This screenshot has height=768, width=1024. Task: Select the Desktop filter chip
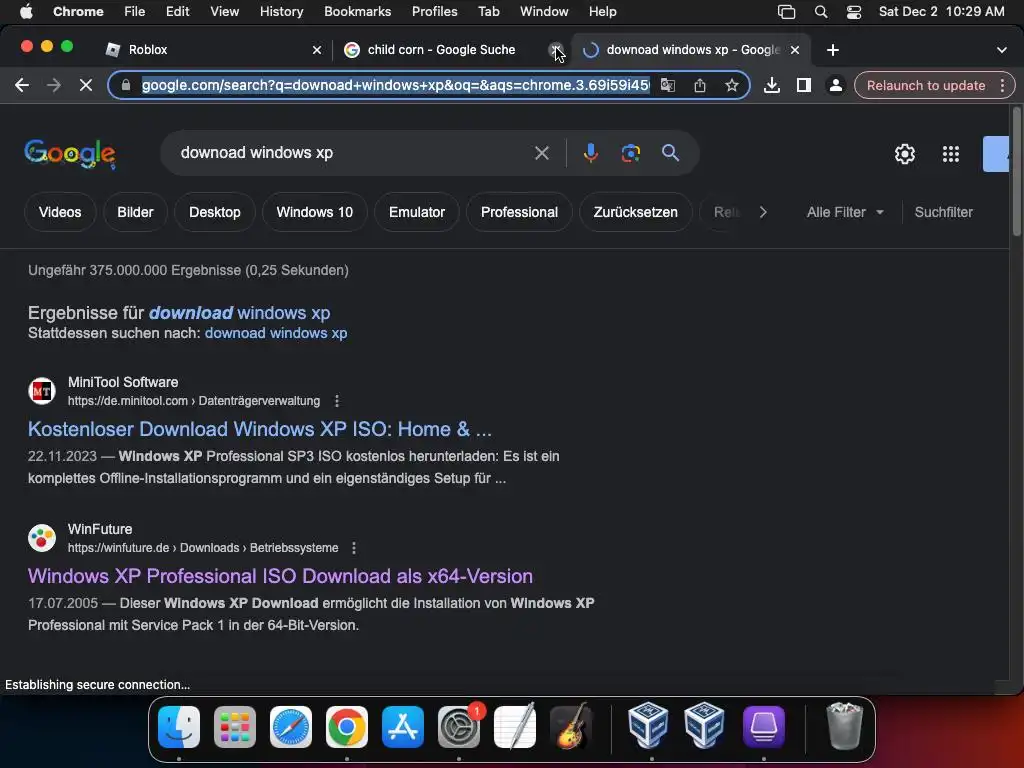pyautogui.click(x=215, y=212)
